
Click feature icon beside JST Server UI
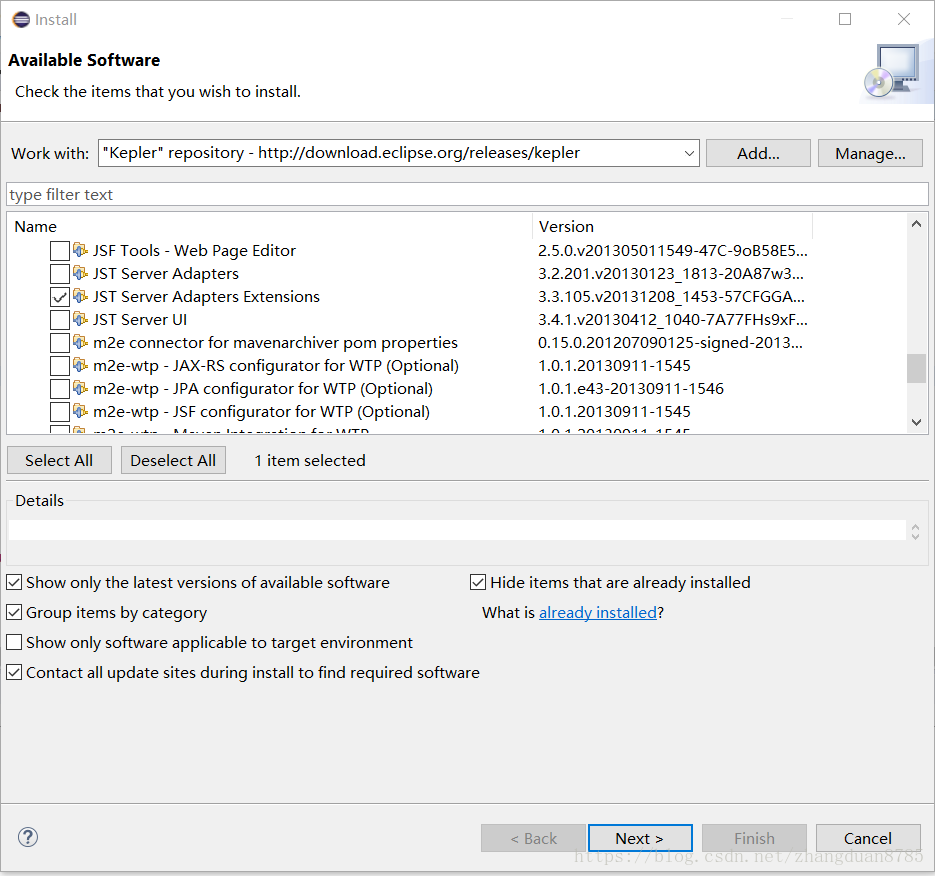[80, 319]
